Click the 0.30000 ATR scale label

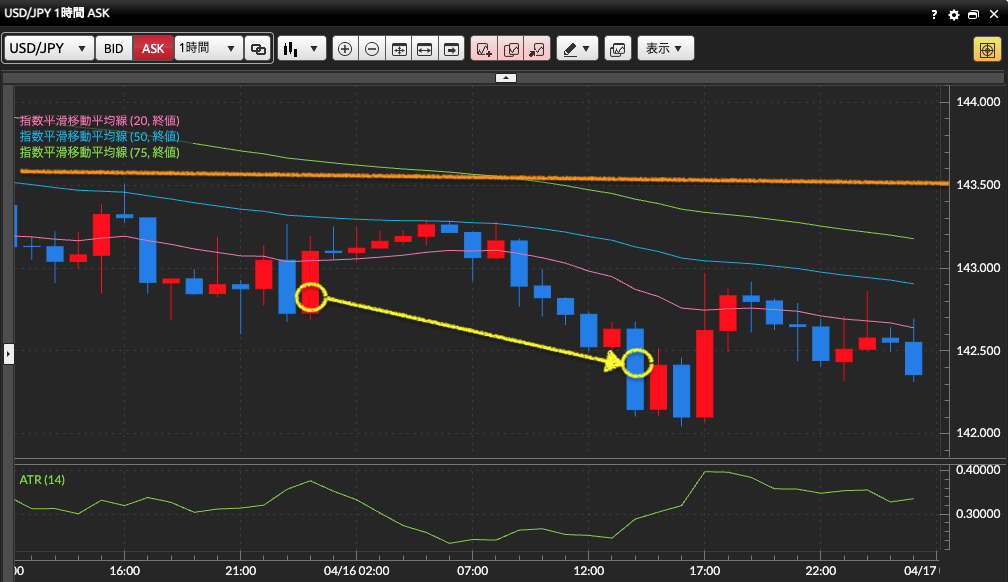click(978, 514)
